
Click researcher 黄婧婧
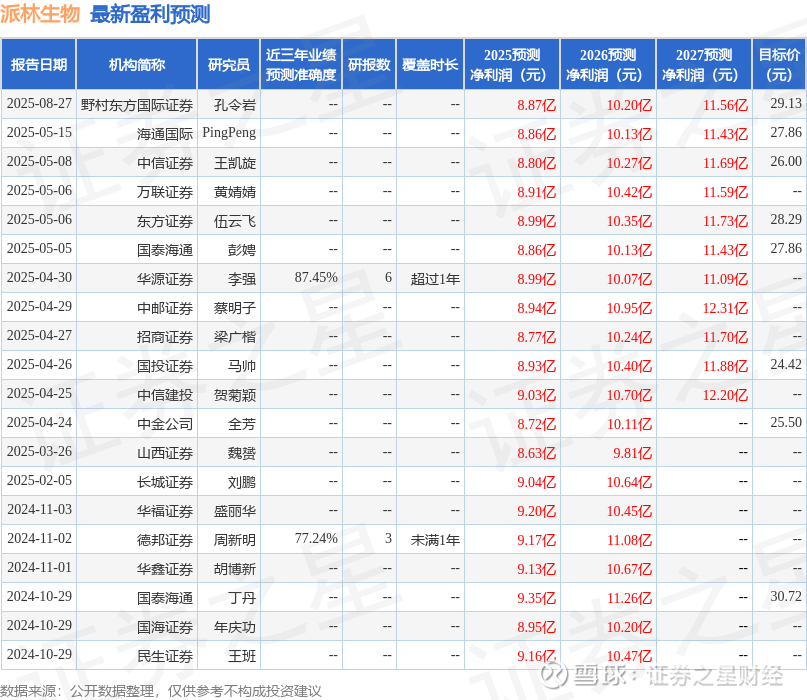(x=235, y=192)
